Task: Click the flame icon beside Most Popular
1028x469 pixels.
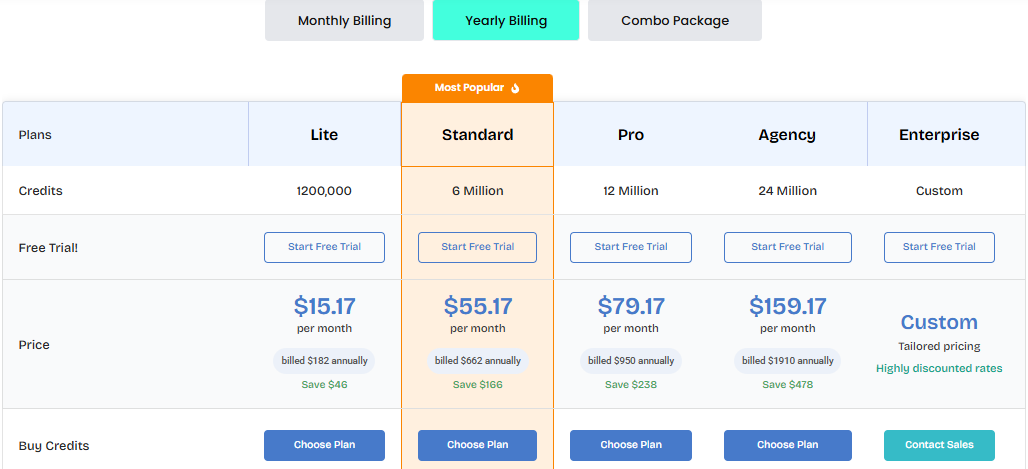Action: pyautogui.click(x=515, y=88)
